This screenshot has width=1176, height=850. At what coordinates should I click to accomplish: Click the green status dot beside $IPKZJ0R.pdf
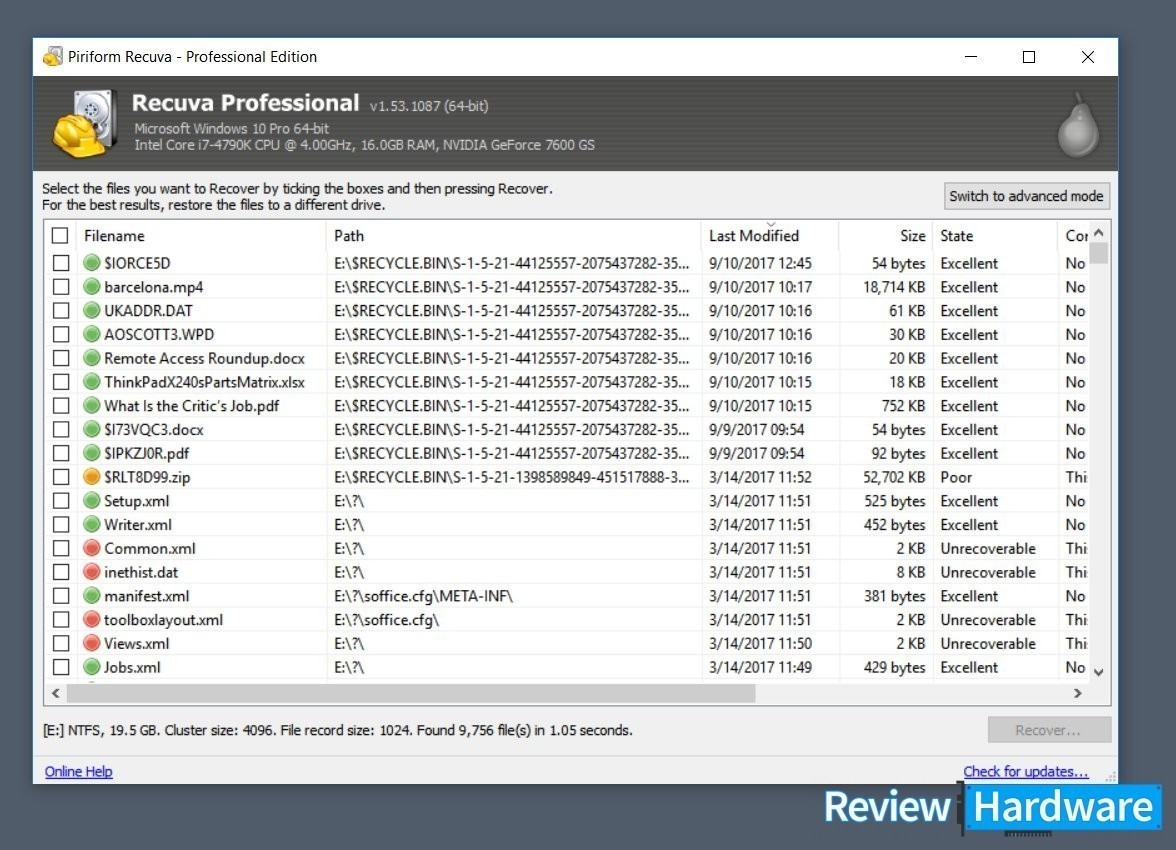tap(92, 453)
